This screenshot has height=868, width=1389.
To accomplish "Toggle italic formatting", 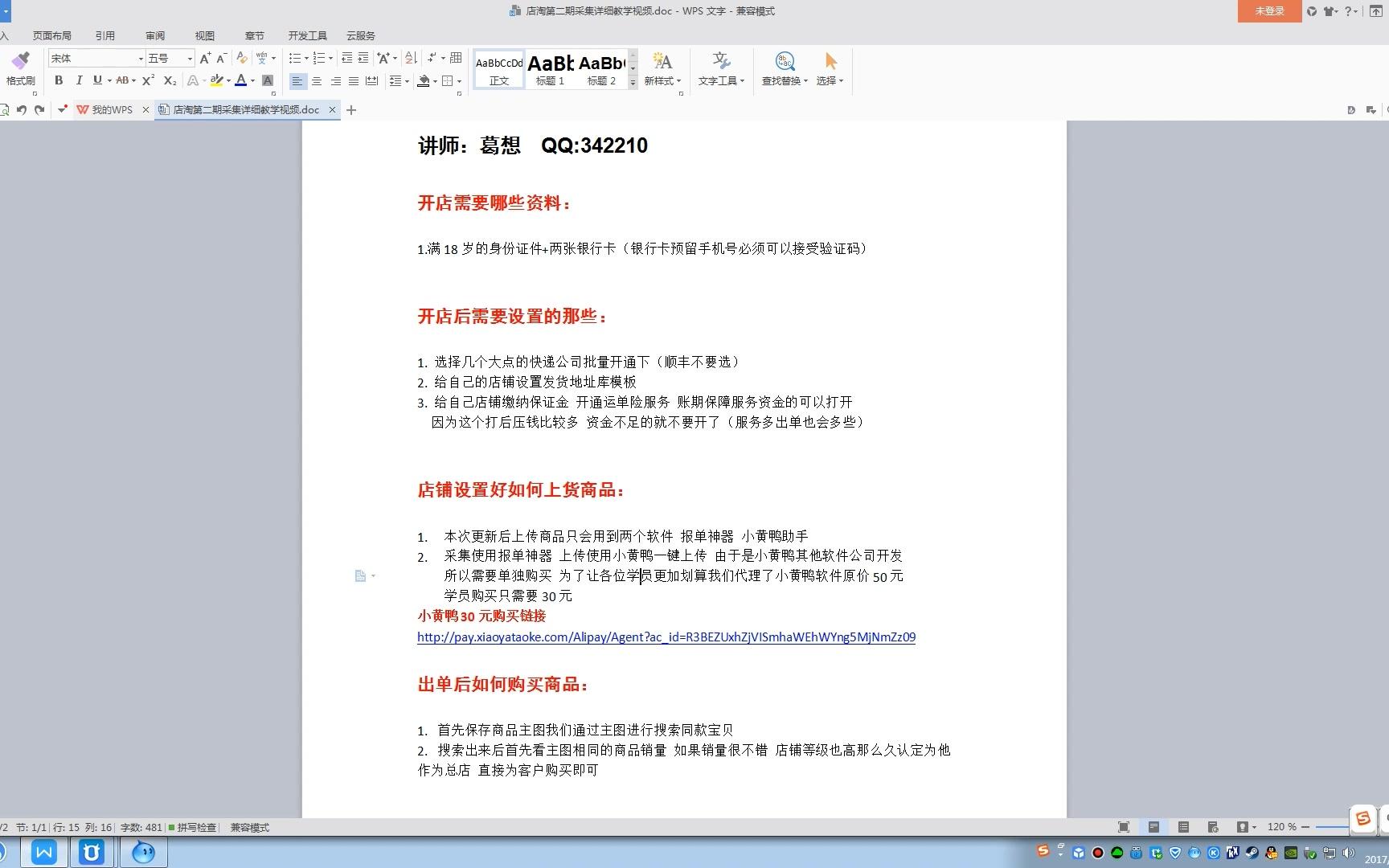I will pyautogui.click(x=79, y=80).
